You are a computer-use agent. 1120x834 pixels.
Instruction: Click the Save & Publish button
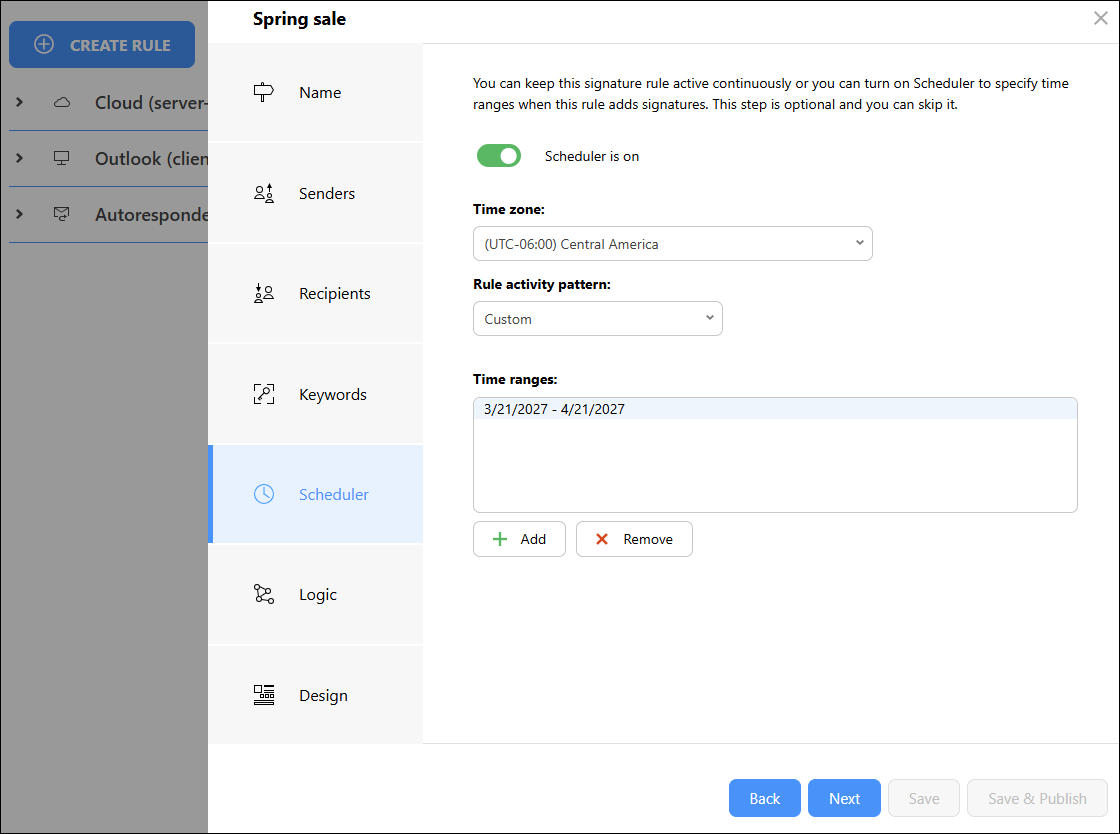(1037, 798)
